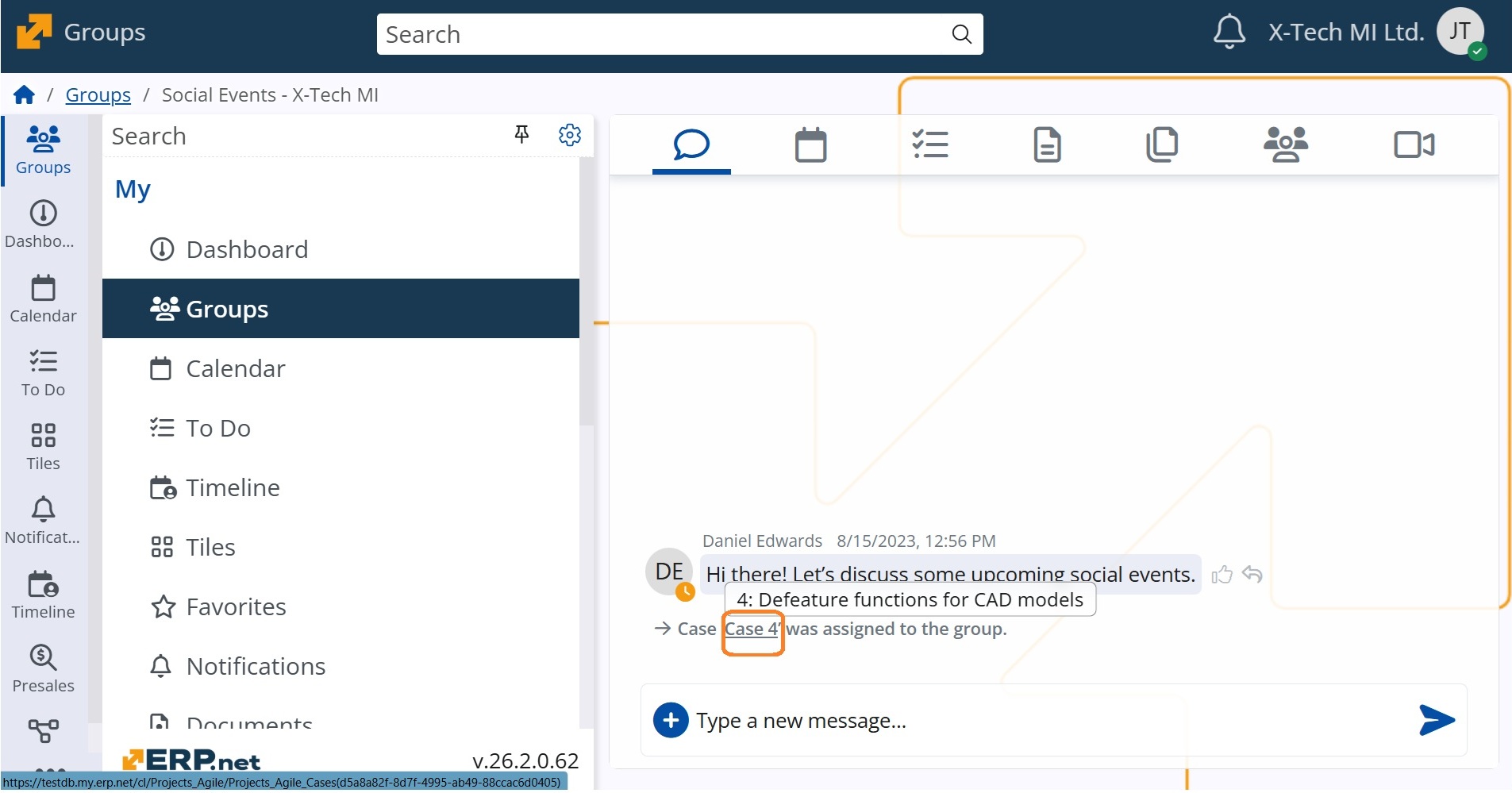
Task: Like Daniel Edwards' message with thumbs up
Action: (x=1222, y=575)
